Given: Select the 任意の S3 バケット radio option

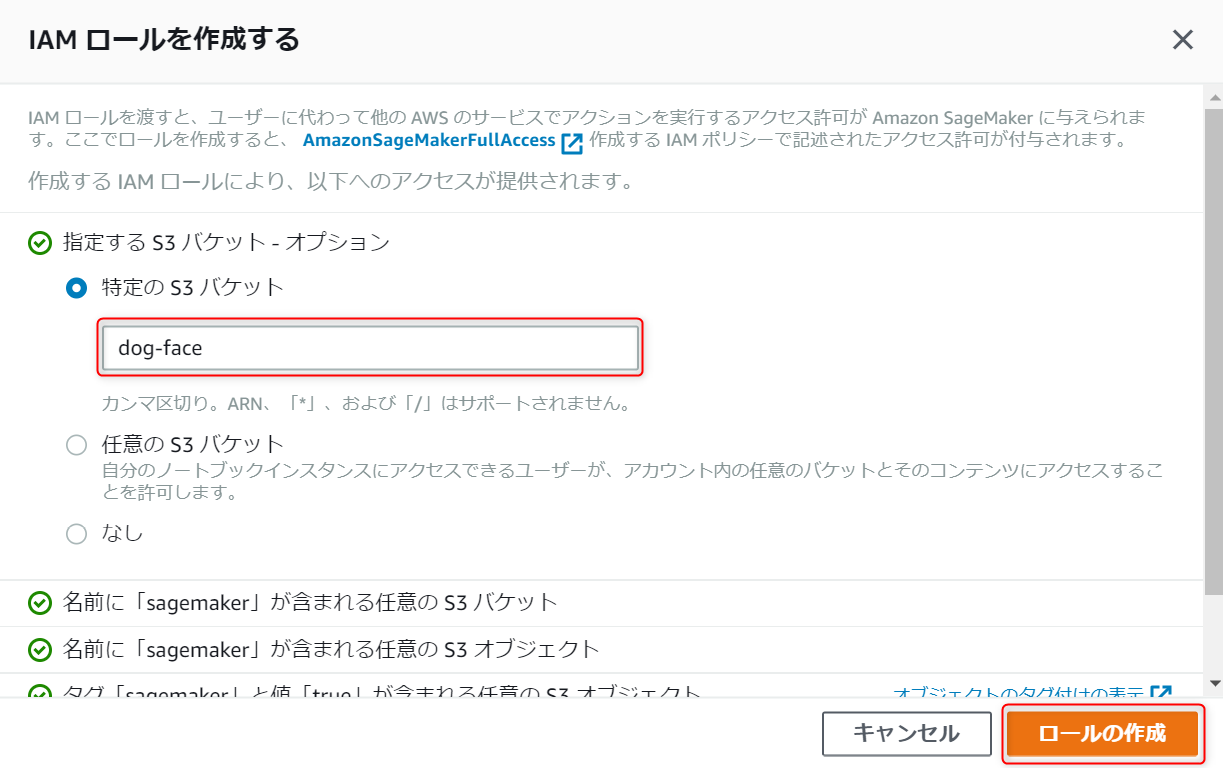Looking at the screenshot, I should 76,445.
